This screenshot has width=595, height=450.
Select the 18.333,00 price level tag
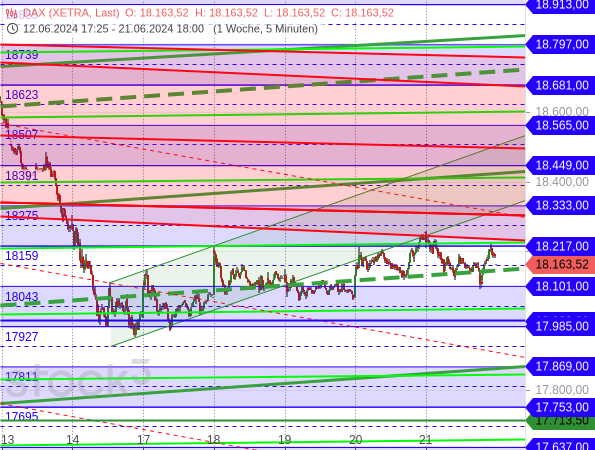(560, 206)
